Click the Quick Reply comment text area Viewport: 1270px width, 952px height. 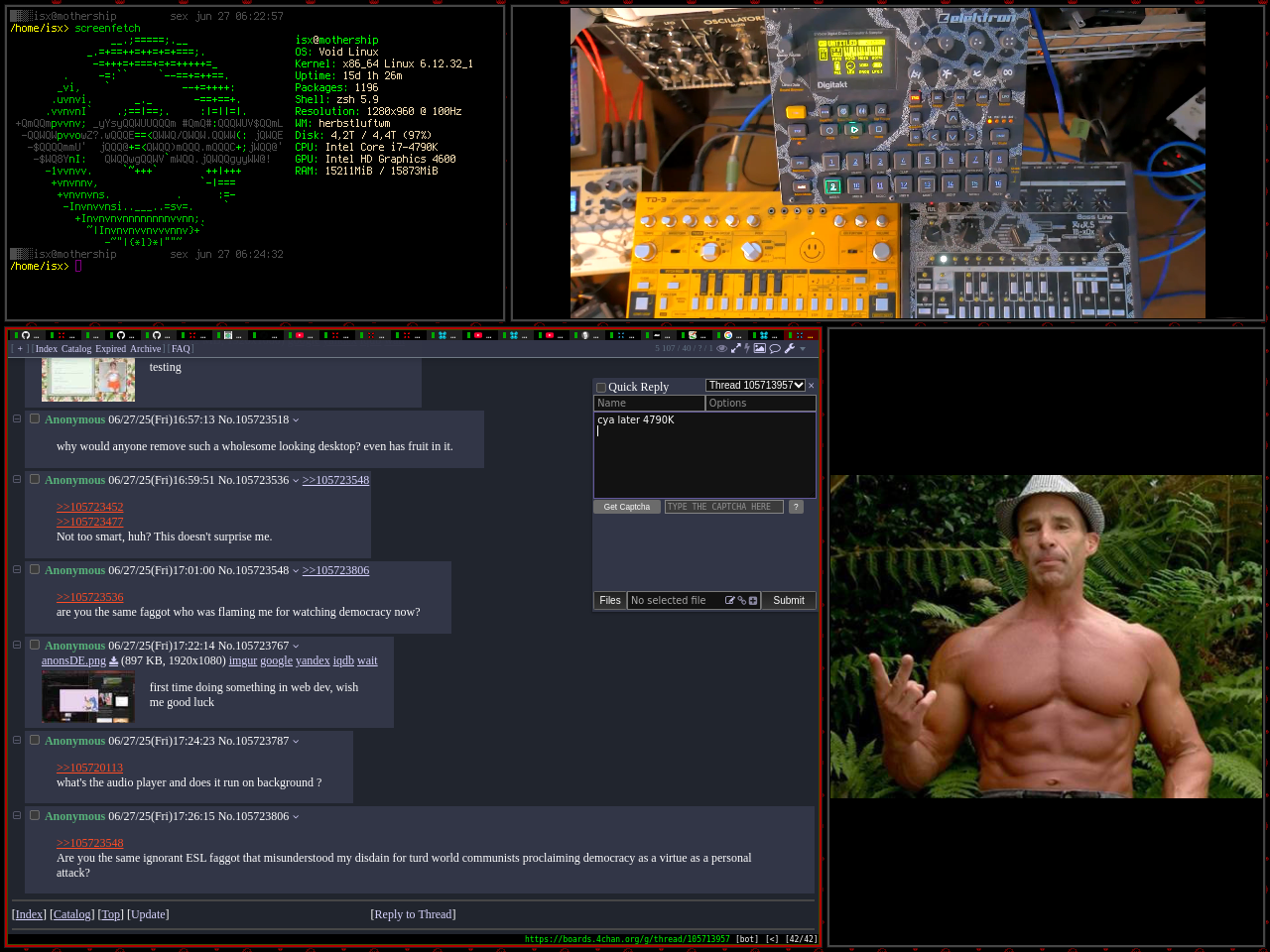point(704,455)
